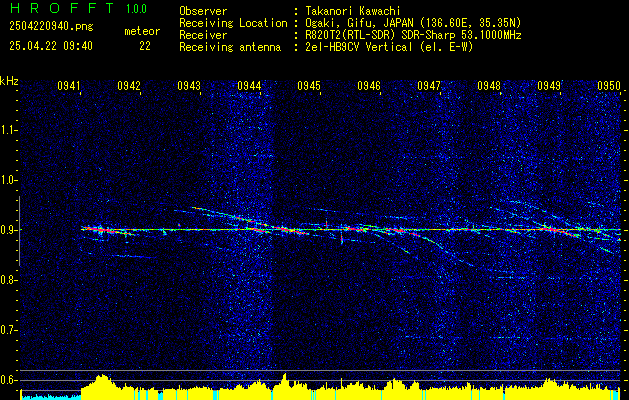Click the Receiving Location label
Viewport: 629px width, 400px height.
coord(233,23)
